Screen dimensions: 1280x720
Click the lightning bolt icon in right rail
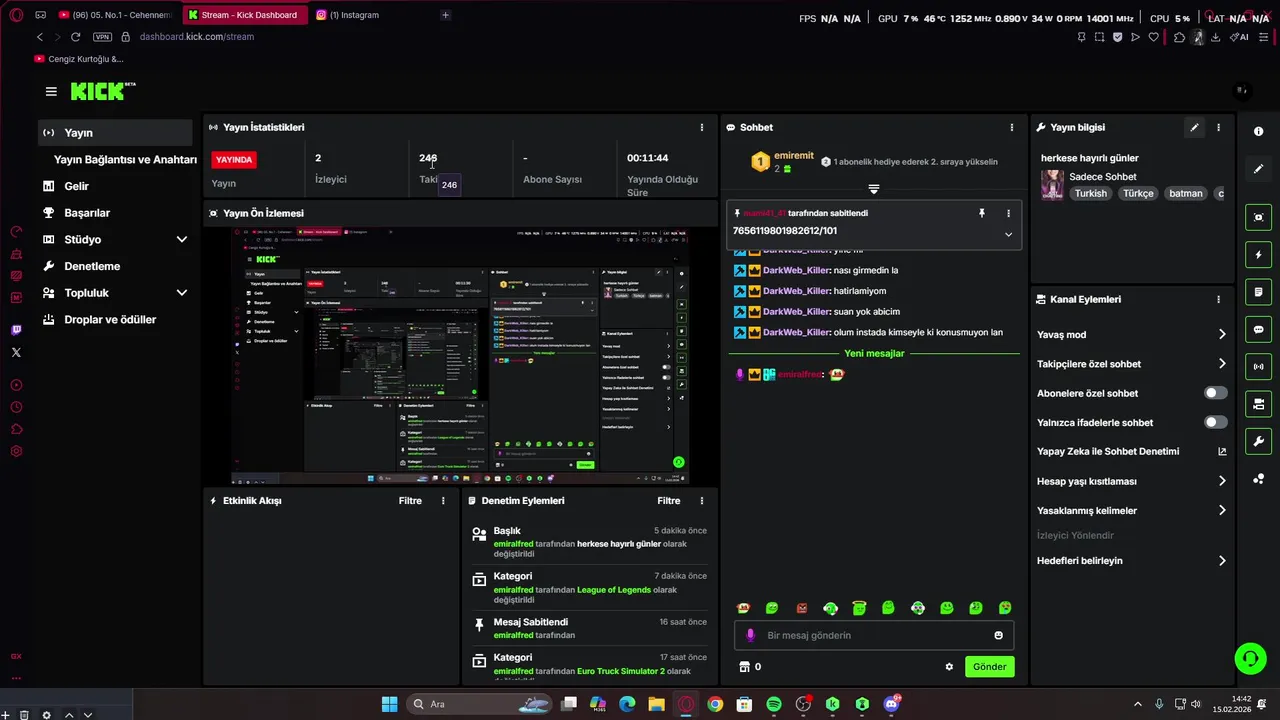[x=1258, y=255]
